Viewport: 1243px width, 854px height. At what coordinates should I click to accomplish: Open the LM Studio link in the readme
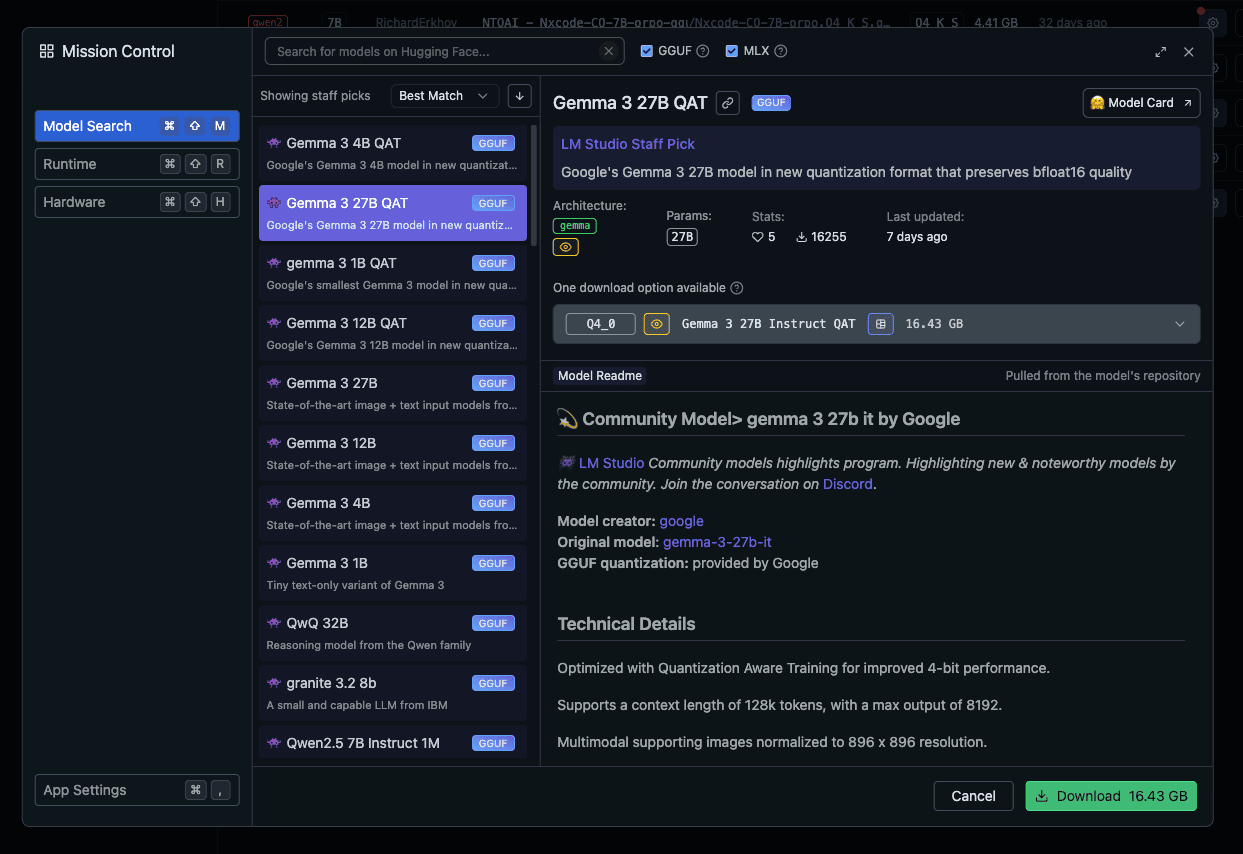click(611, 463)
